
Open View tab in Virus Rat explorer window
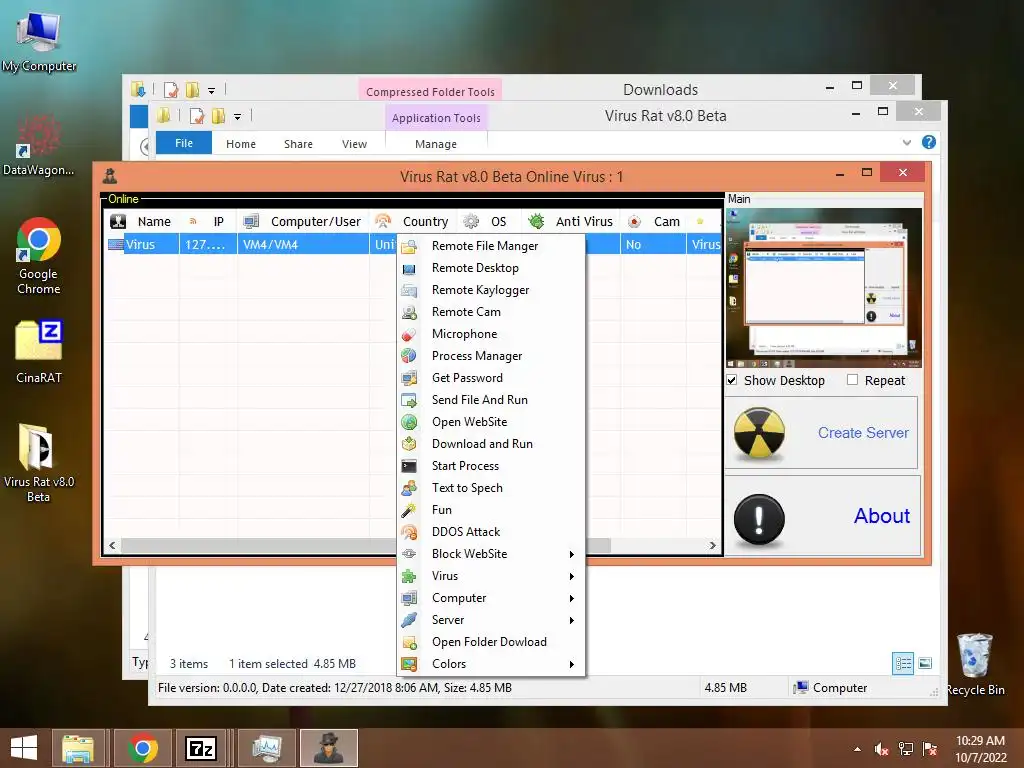[354, 144]
